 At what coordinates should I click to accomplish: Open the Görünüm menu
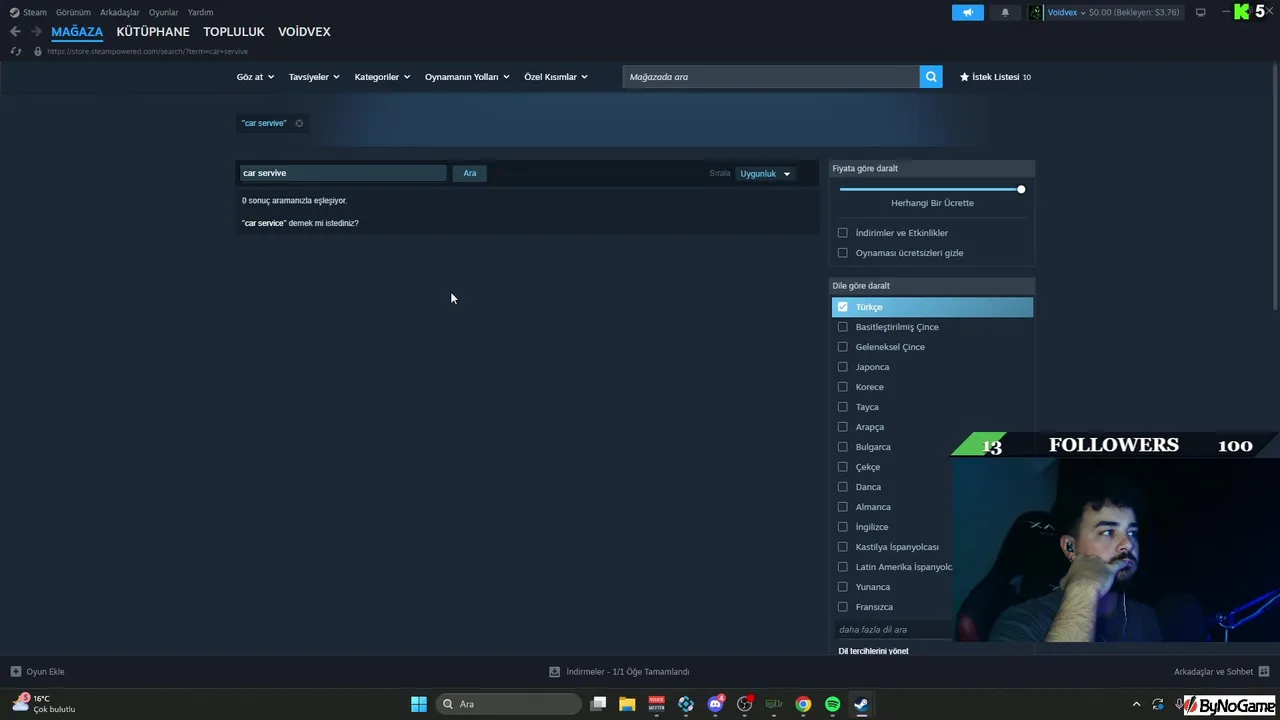click(73, 12)
